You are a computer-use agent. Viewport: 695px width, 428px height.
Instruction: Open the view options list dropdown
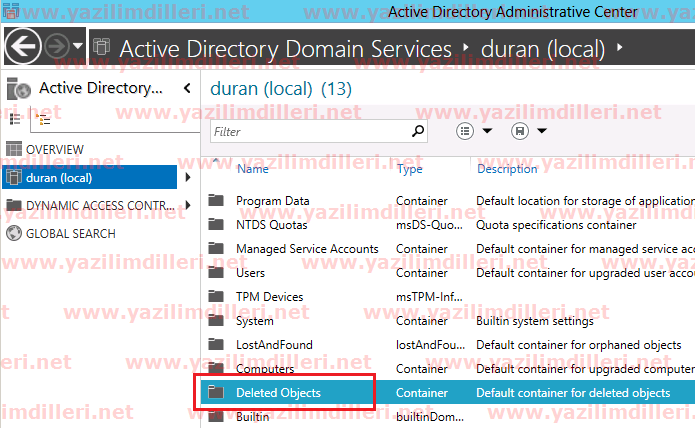click(475, 131)
